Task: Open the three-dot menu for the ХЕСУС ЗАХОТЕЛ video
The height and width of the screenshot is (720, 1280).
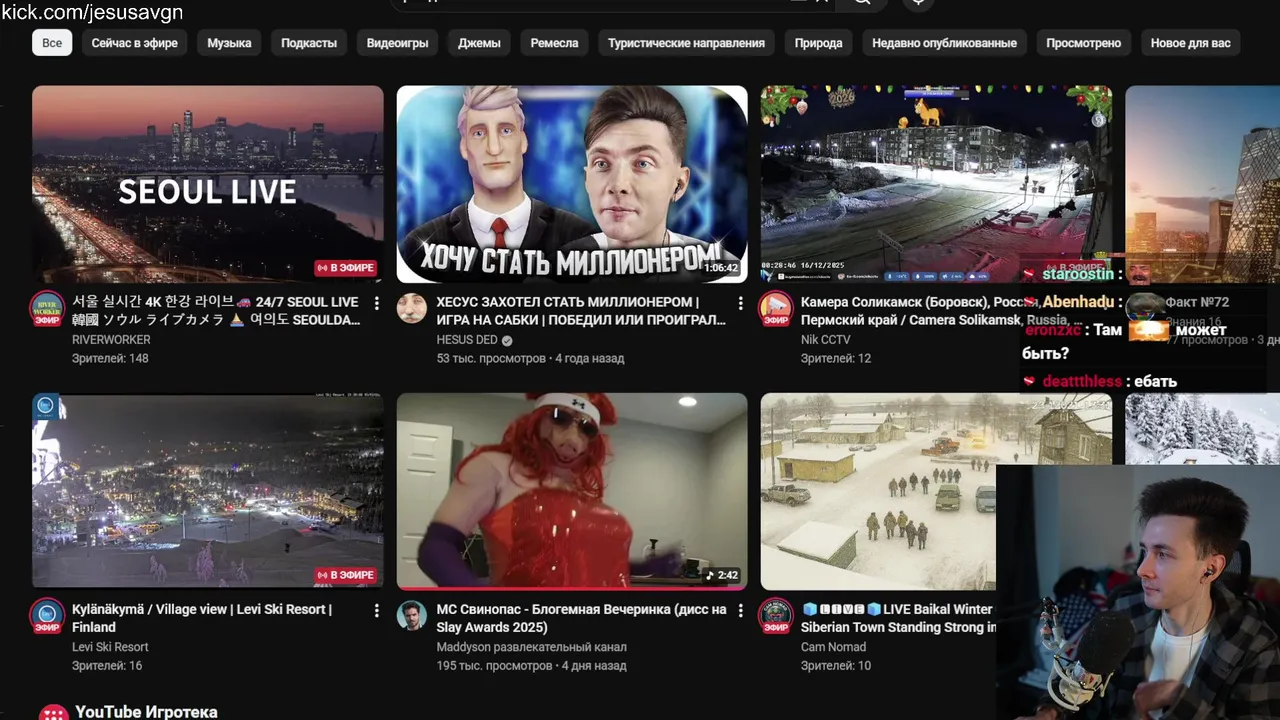Action: point(741,303)
